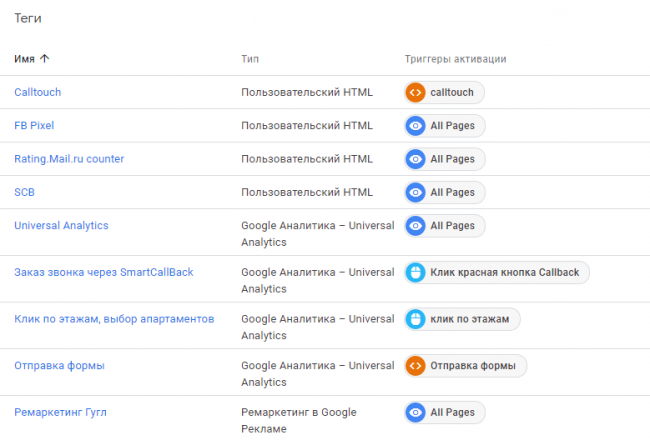Image resolution: width=650 pixels, height=440 pixels.
Task: Click the eye icon in SCB row
Action: pos(415,192)
